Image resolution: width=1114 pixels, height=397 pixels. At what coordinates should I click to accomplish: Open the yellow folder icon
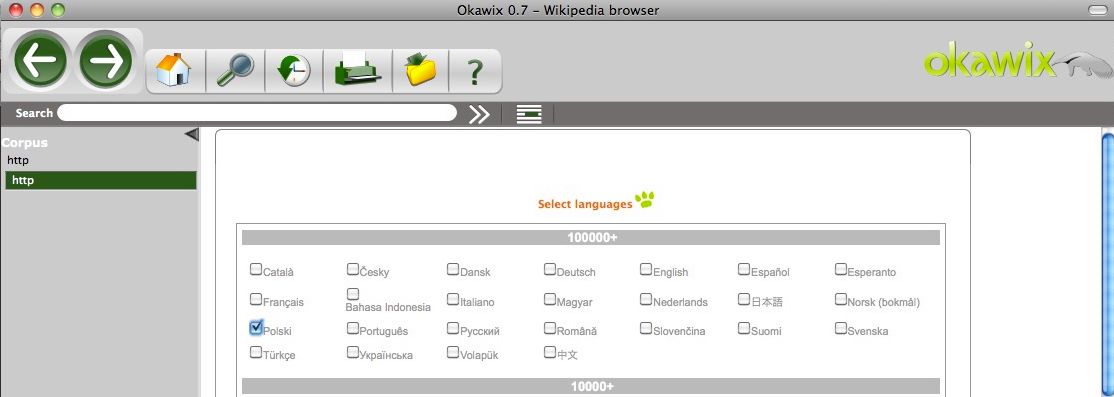coord(421,71)
